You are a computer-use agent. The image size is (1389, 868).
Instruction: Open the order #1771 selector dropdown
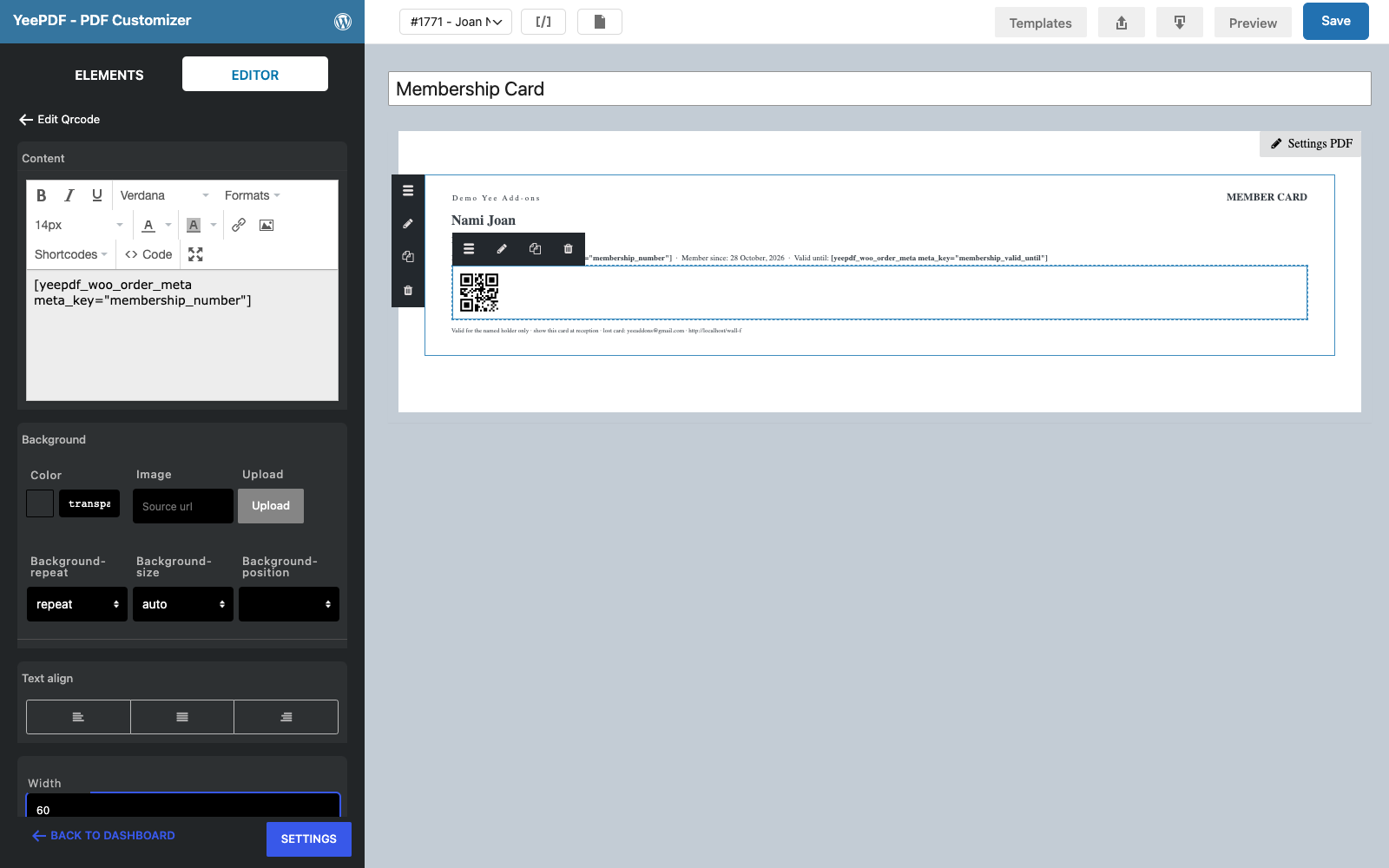coord(456,22)
